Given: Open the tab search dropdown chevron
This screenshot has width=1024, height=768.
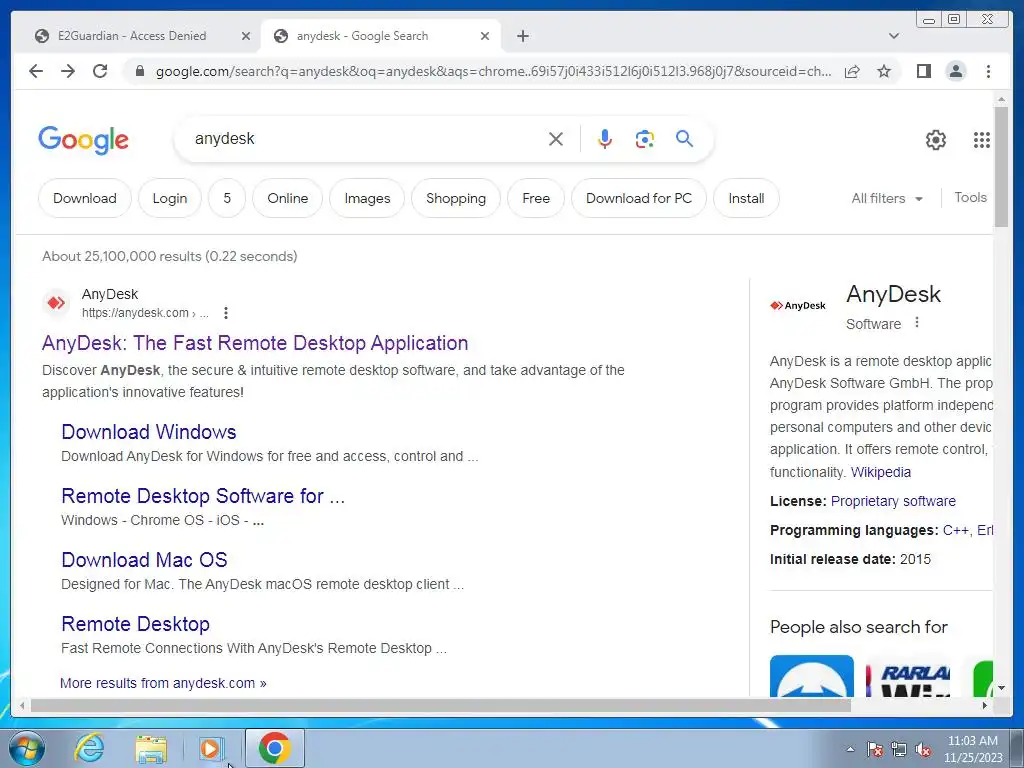Looking at the screenshot, I should [894, 36].
